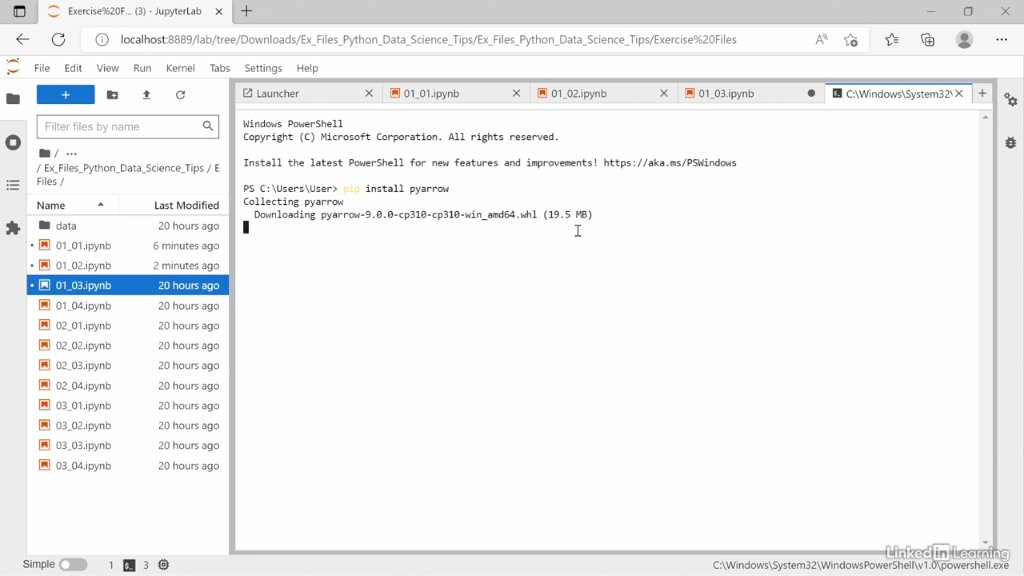This screenshot has width=1024, height=576.
Task: Click the breadcrumb ellipsis
Action: (x=71, y=153)
